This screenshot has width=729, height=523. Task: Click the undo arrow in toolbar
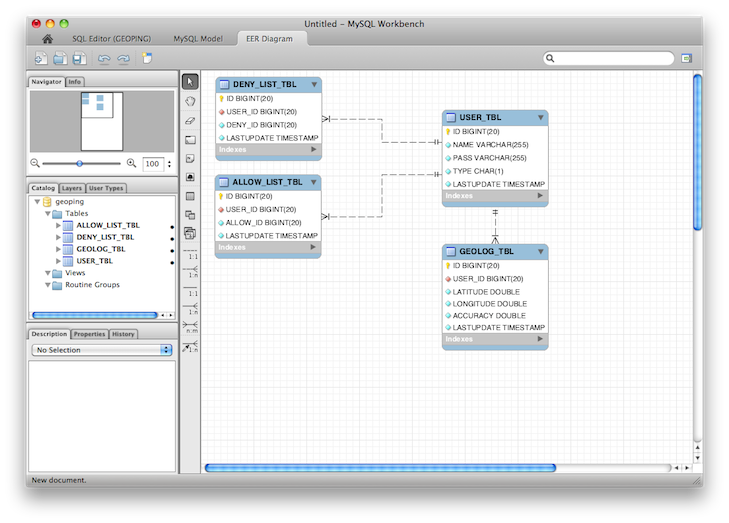(103, 59)
